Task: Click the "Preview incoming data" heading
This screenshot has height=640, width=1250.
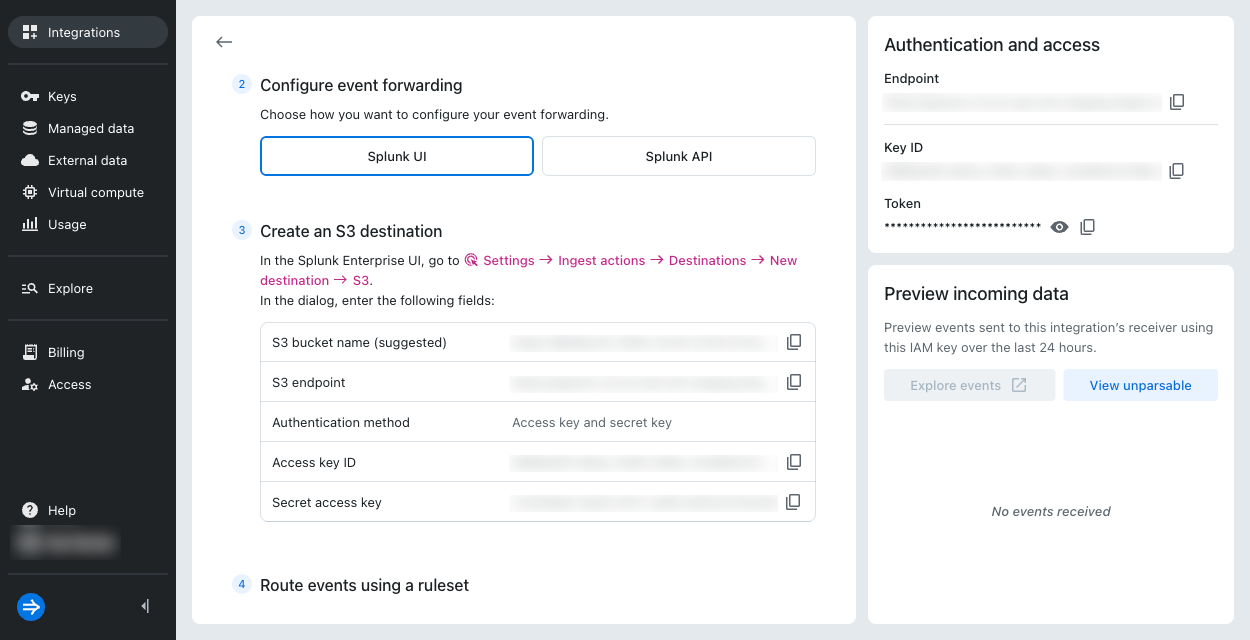Action: point(976,294)
